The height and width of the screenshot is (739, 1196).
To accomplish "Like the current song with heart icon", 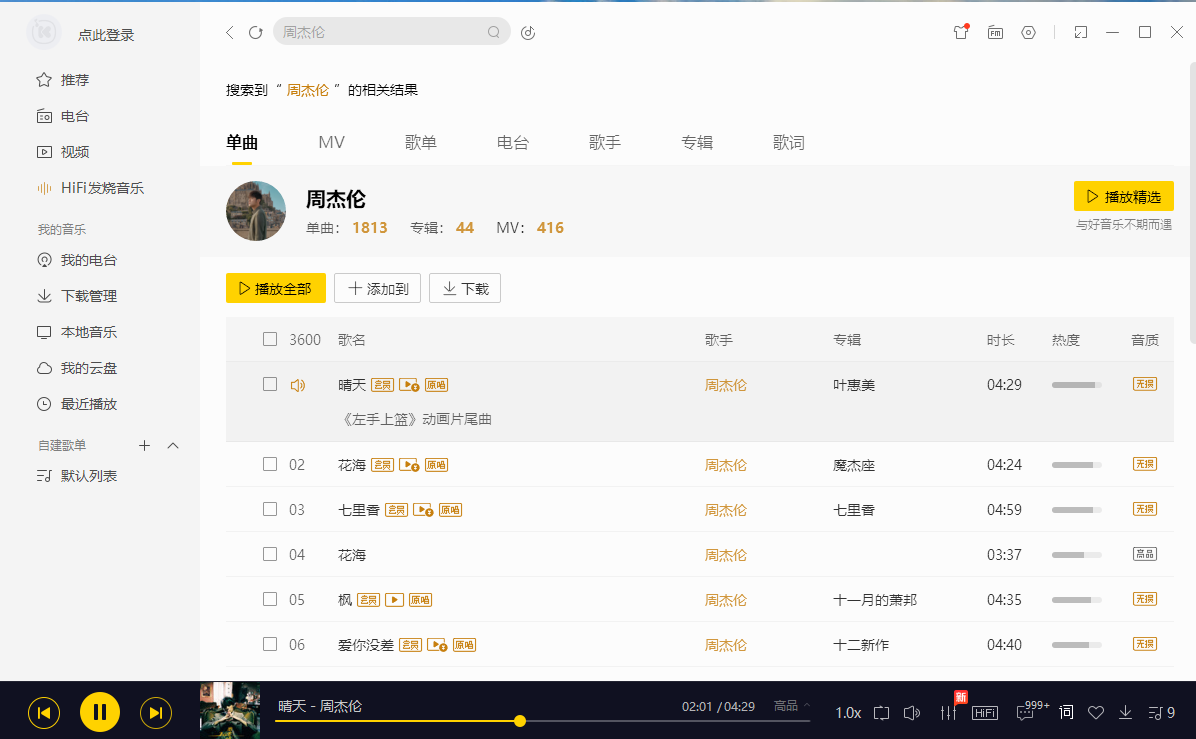I will pyautogui.click(x=1096, y=713).
